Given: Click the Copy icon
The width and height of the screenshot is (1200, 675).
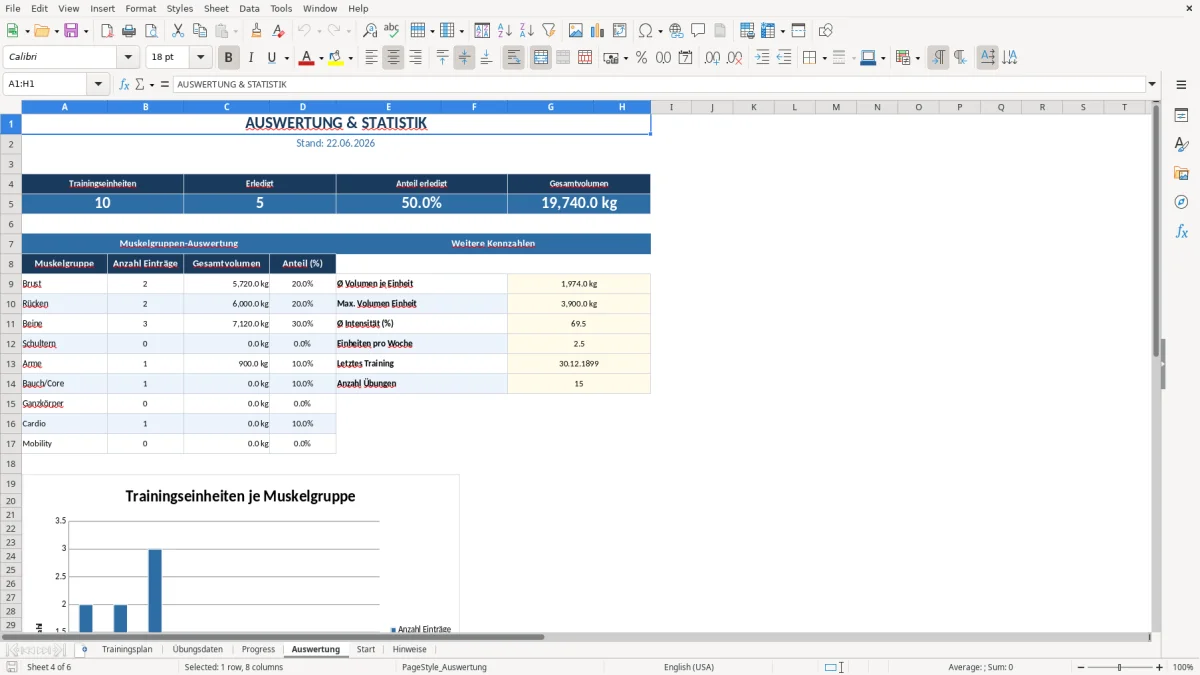Looking at the screenshot, I should [200, 31].
